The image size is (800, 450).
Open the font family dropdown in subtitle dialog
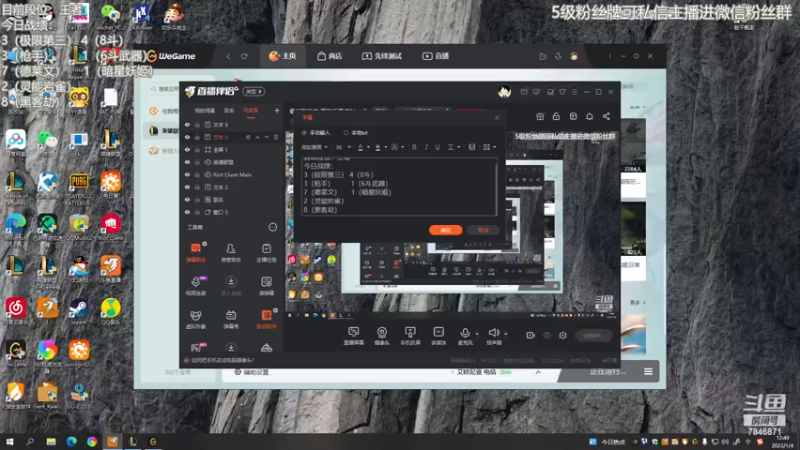(x=314, y=147)
